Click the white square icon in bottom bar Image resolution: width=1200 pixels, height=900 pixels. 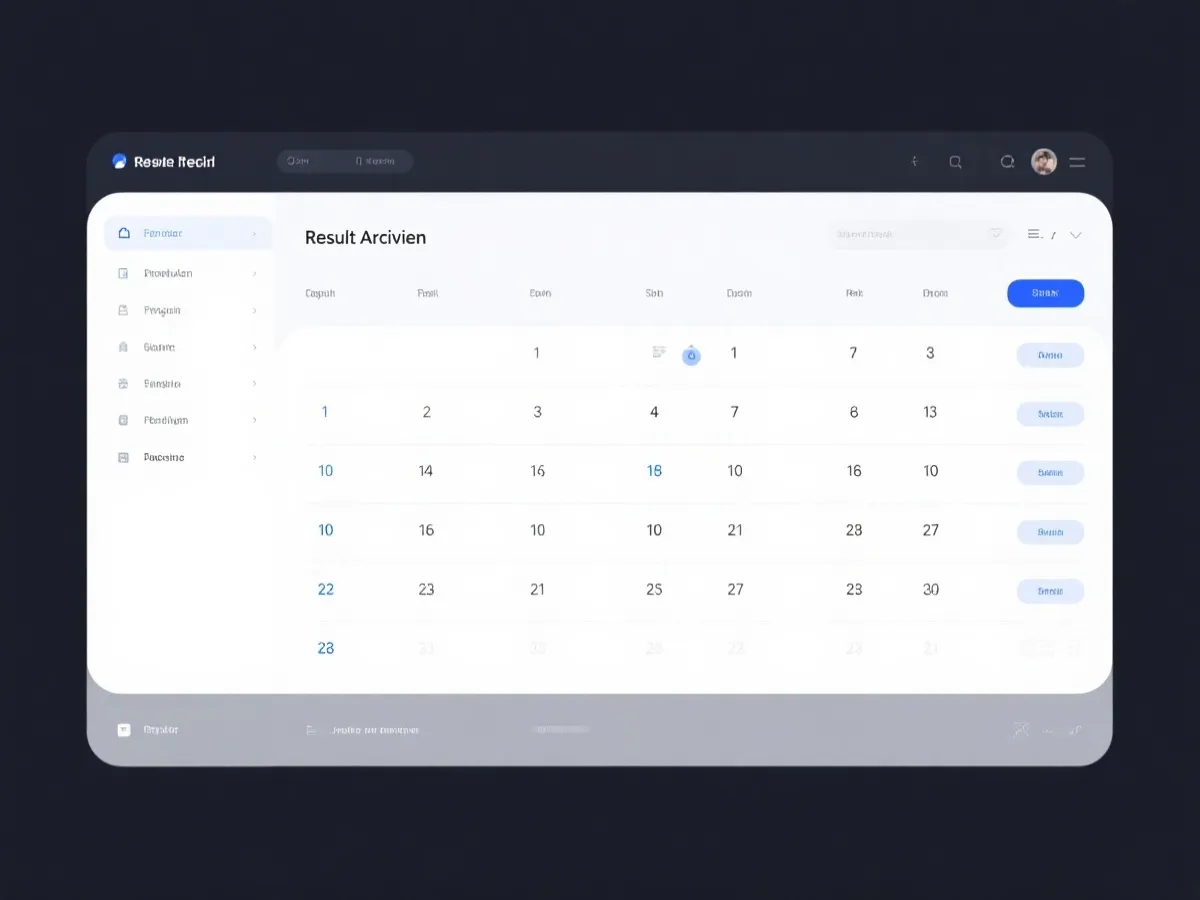click(x=124, y=730)
